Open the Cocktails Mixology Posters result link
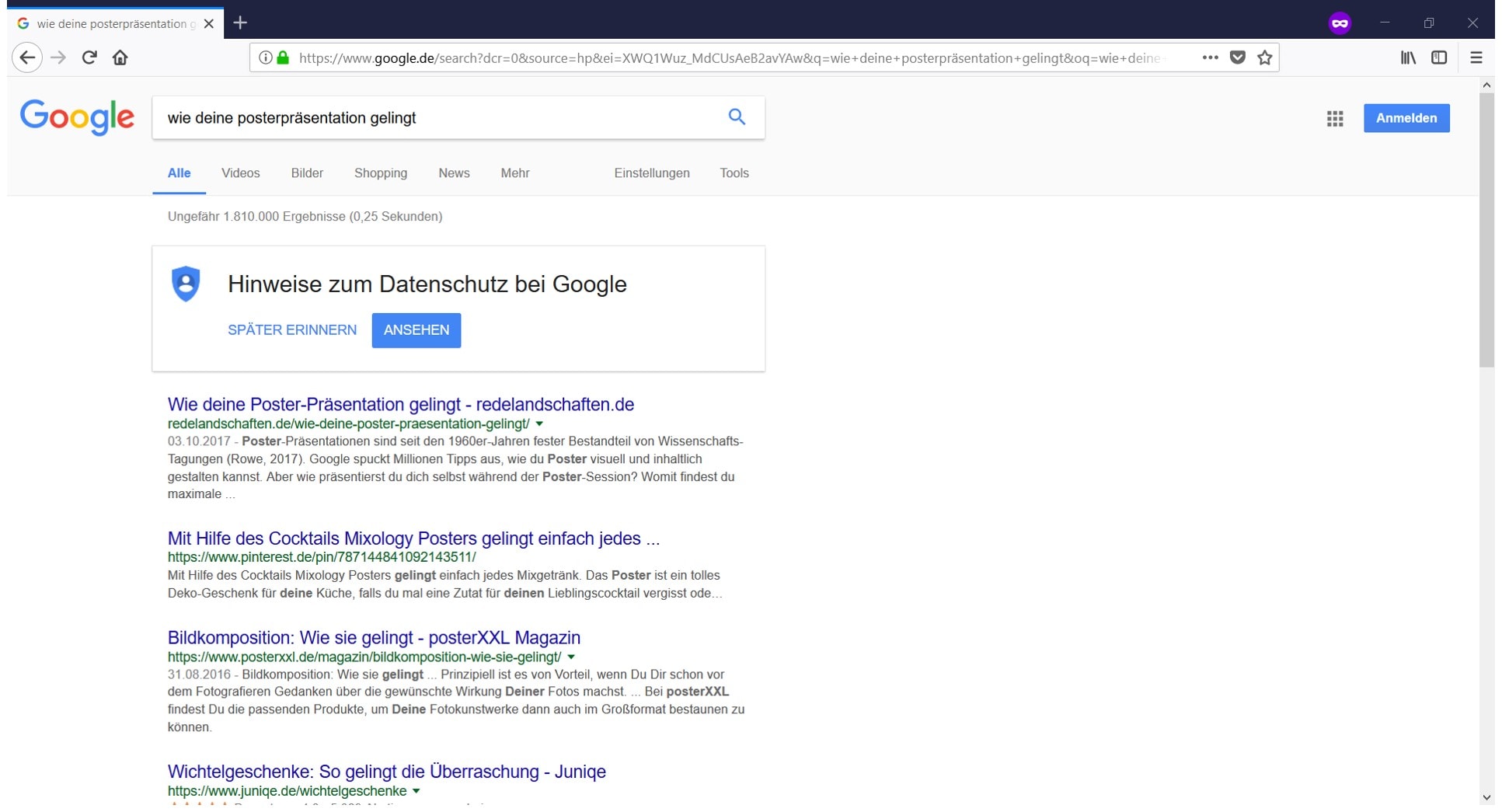Screen dimensions: 1502x812 click(x=413, y=538)
